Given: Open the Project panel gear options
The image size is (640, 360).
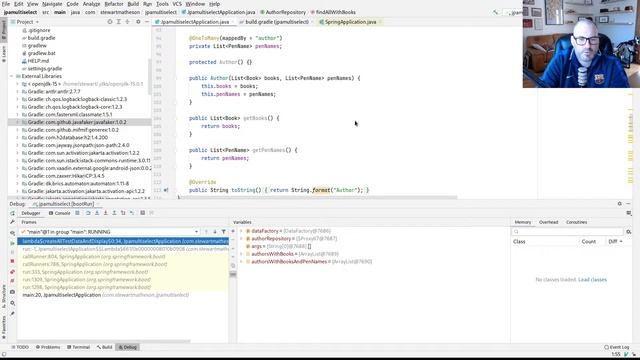Looking at the screenshot, I should [138, 22].
